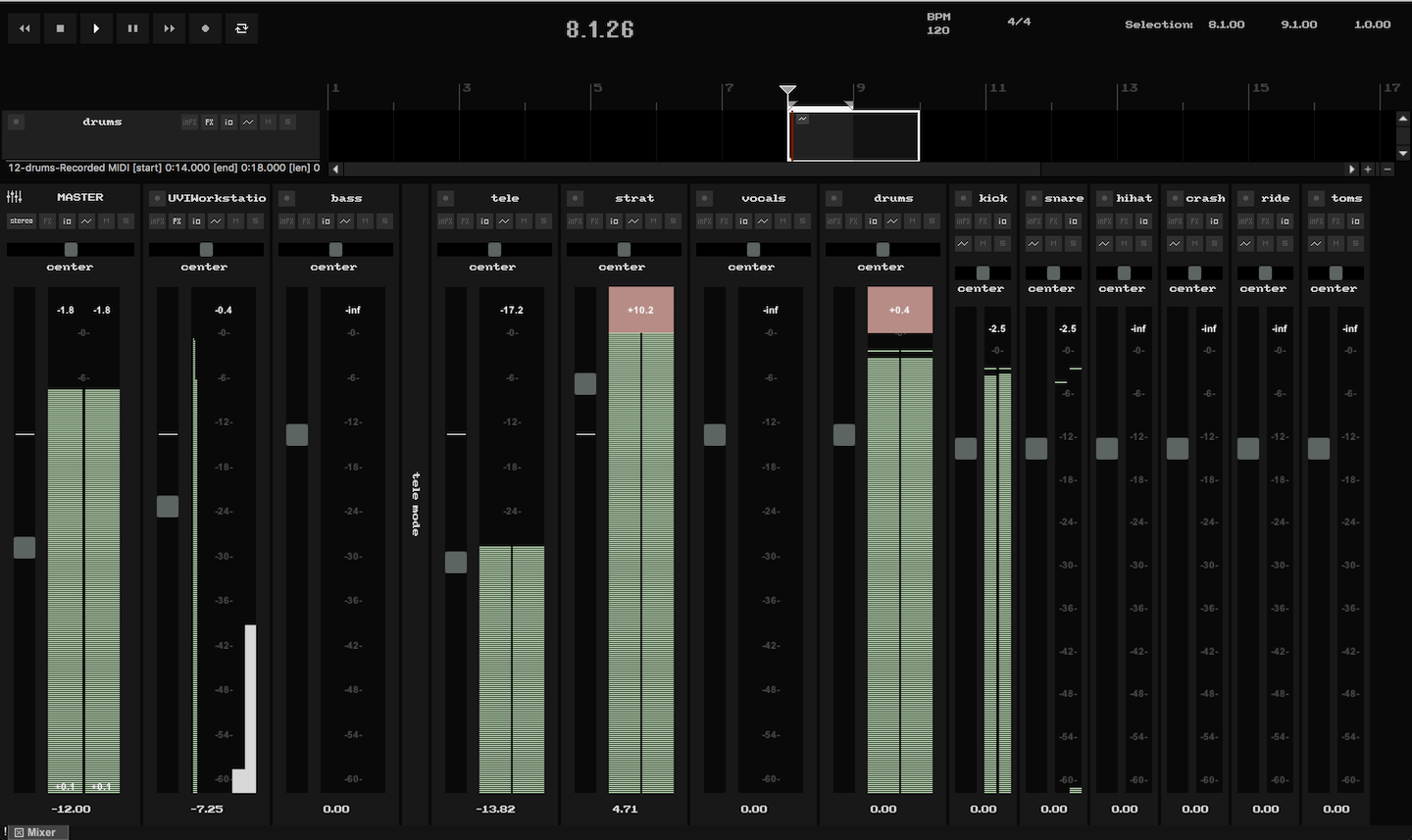
Task: Click the strat volume readout 4.71
Action: (625, 810)
